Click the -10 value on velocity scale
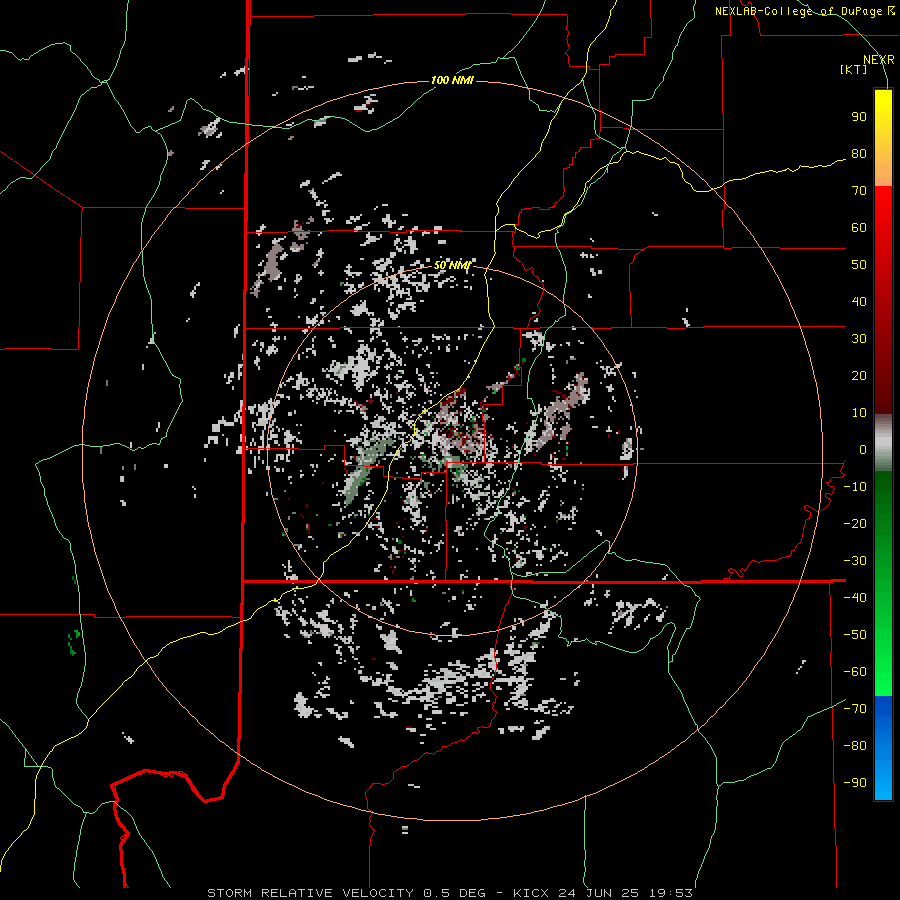Image resolution: width=900 pixels, height=900 pixels. click(855, 487)
